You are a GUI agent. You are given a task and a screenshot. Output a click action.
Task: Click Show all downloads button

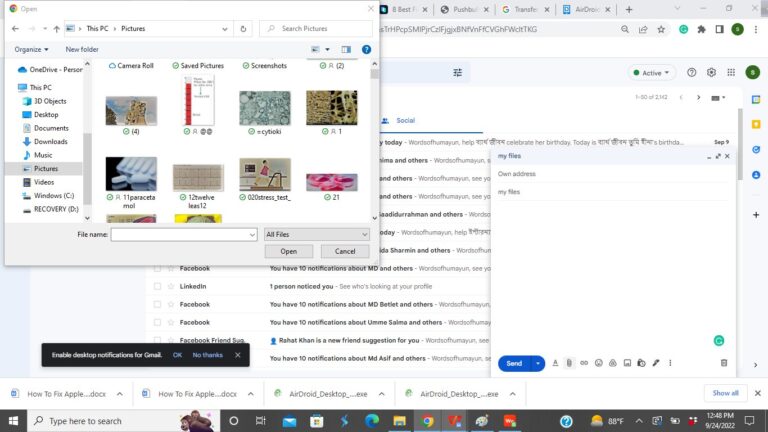pos(725,393)
